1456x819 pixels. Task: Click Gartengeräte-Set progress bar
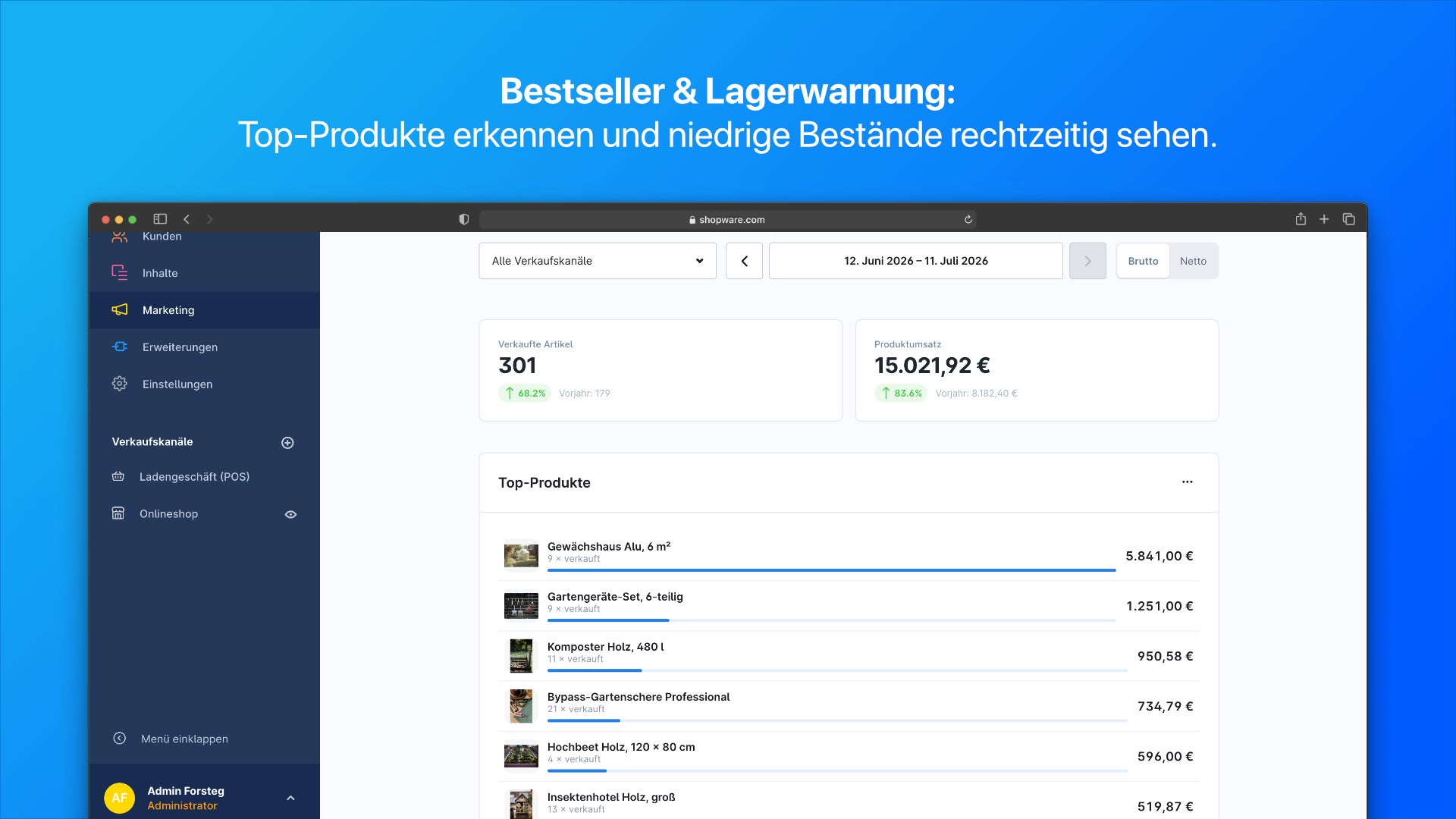coord(831,620)
